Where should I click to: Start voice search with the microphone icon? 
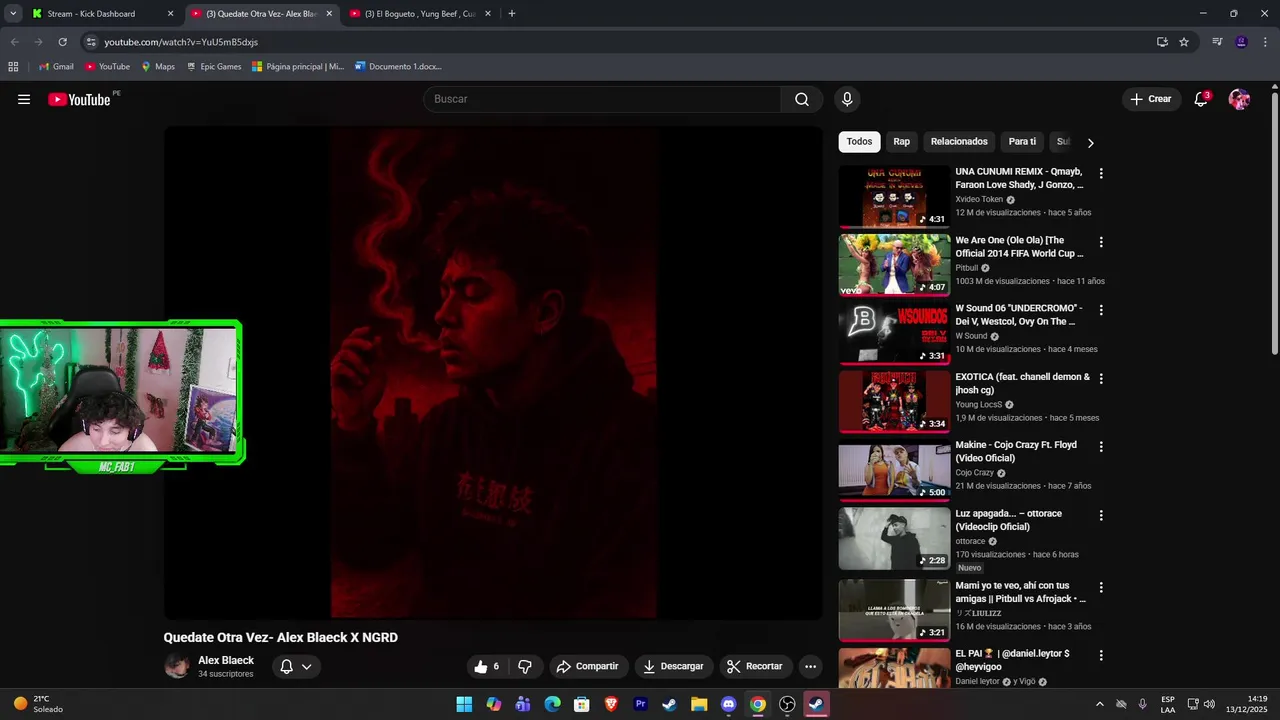coord(847,99)
